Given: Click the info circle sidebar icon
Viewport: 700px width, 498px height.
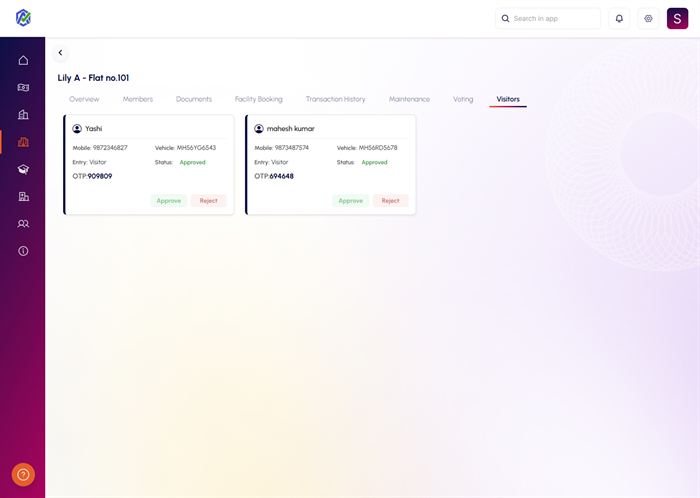Looking at the screenshot, I should coord(23,251).
